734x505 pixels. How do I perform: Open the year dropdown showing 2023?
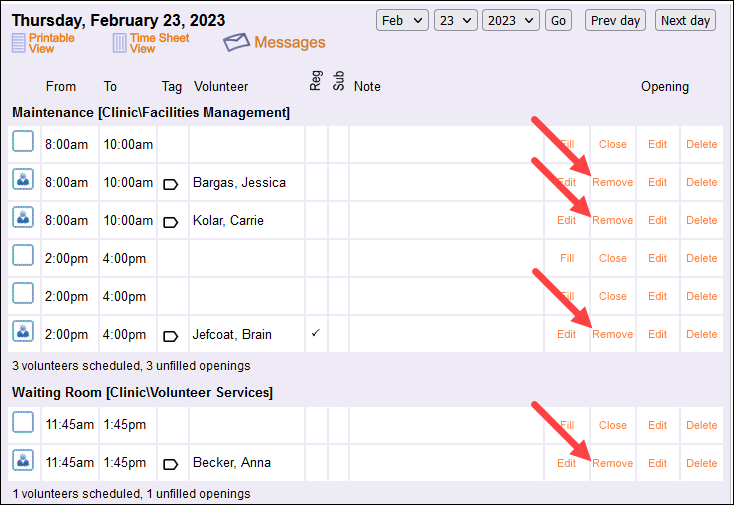pos(510,20)
